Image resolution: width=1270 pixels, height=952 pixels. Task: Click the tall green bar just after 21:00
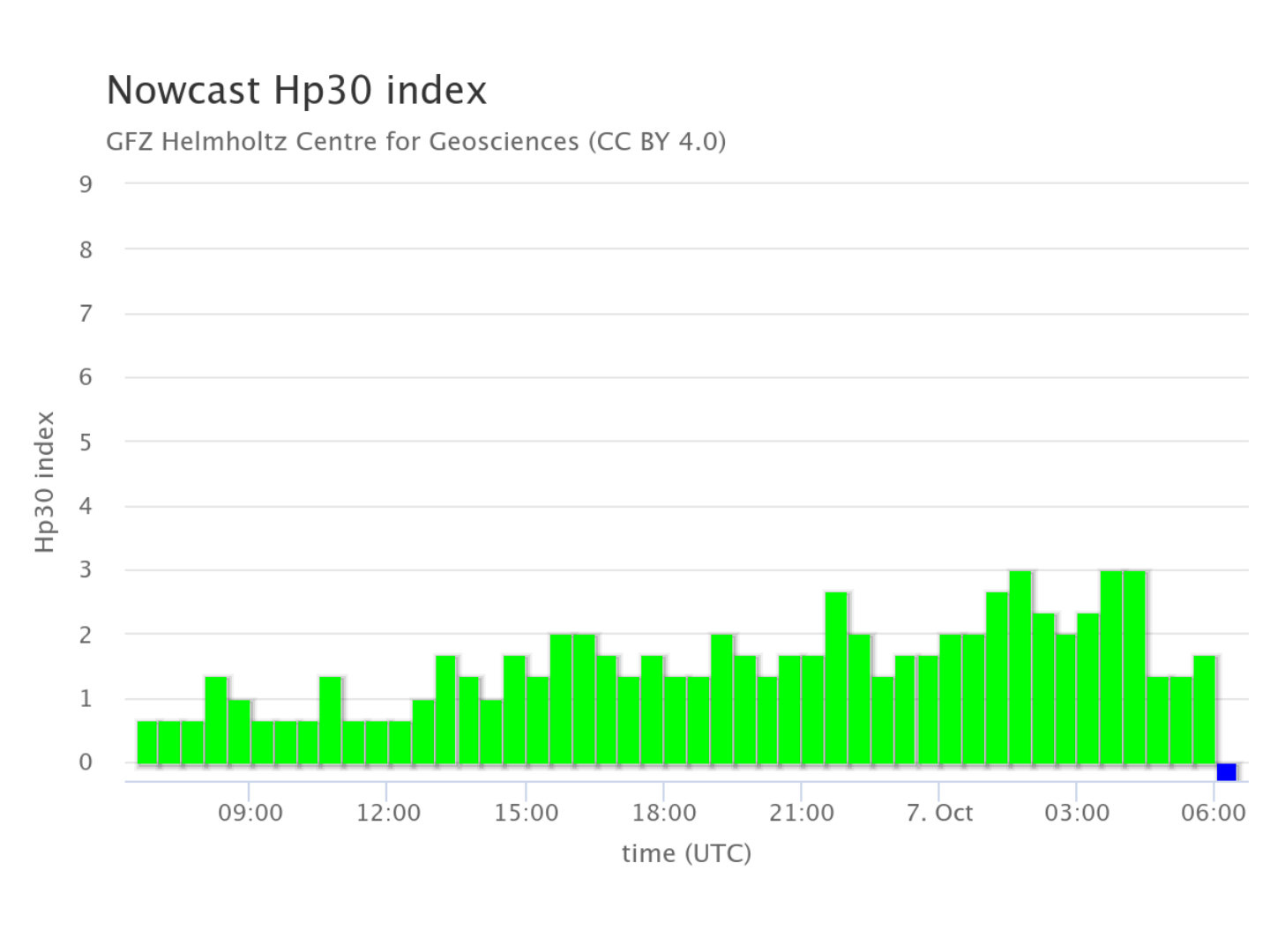836,678
